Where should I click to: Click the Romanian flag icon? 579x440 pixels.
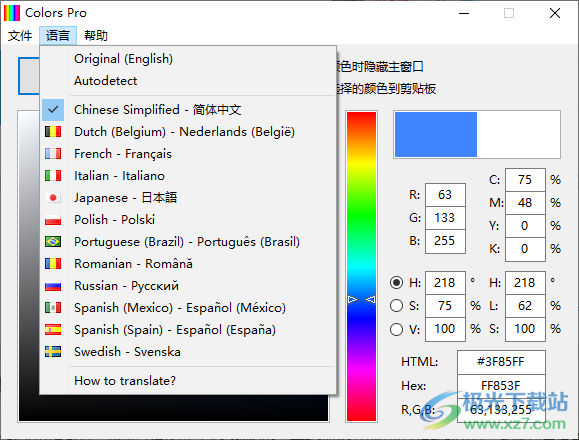click(x=53, y=264)
